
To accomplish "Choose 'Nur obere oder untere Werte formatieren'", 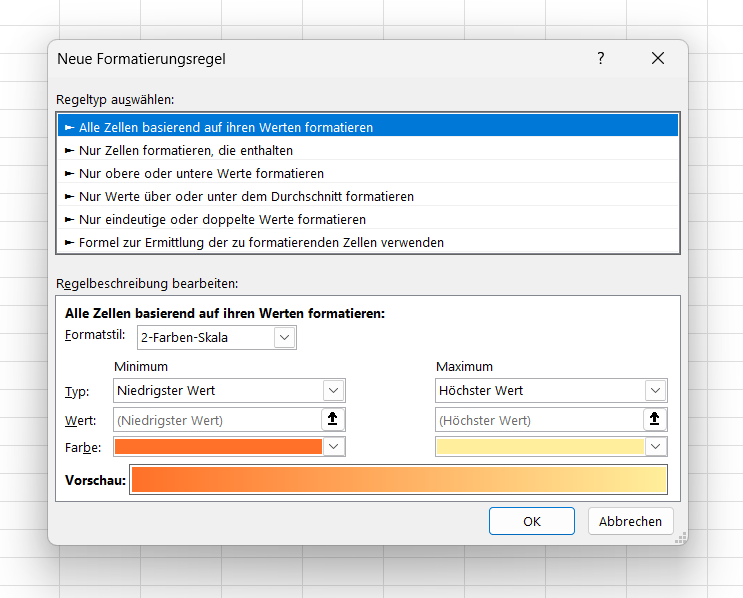I will pos(201,173).
